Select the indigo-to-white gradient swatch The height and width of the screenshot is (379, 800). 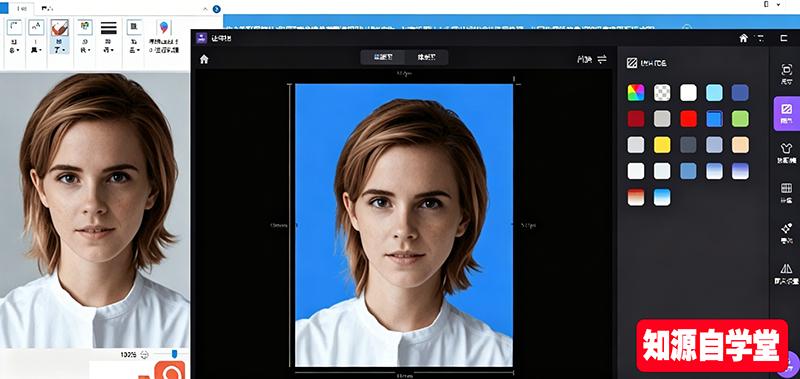[740, 171]
